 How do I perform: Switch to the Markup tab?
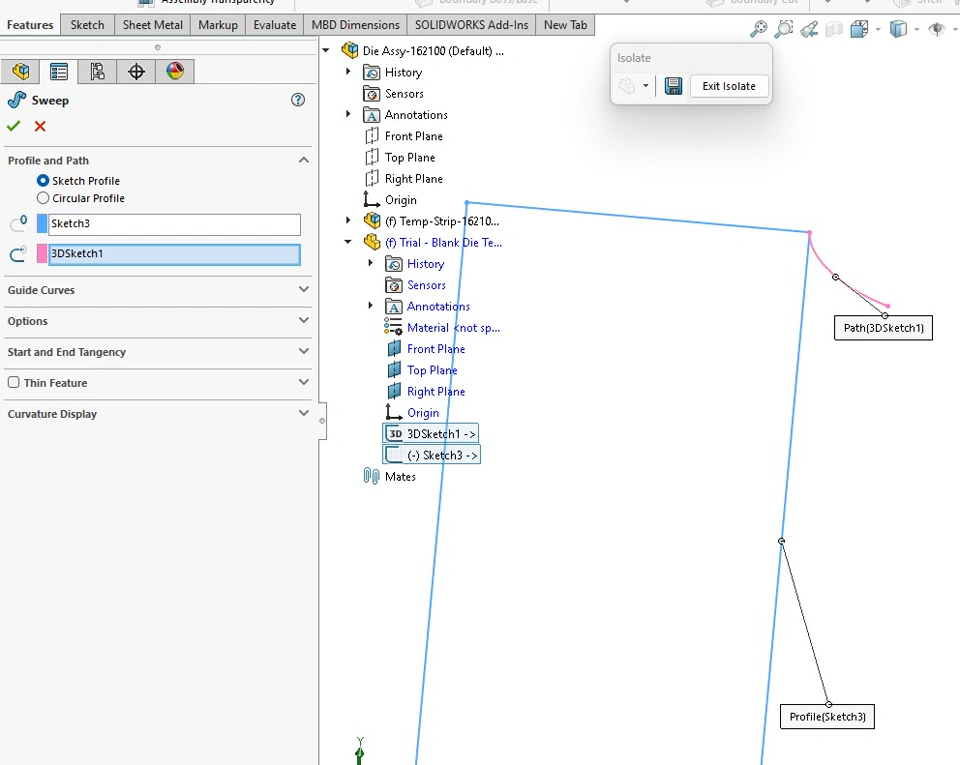218,25
